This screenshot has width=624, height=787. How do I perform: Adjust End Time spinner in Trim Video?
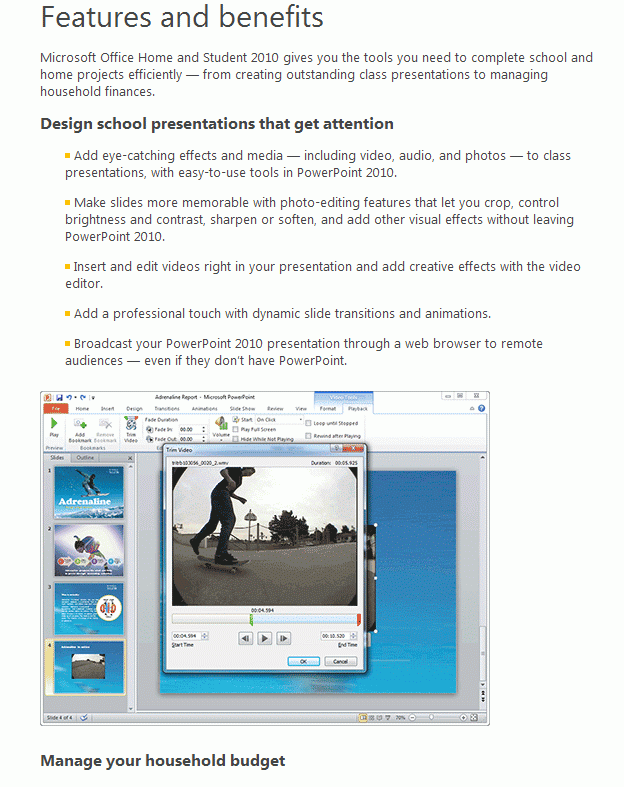click(353, 636)
